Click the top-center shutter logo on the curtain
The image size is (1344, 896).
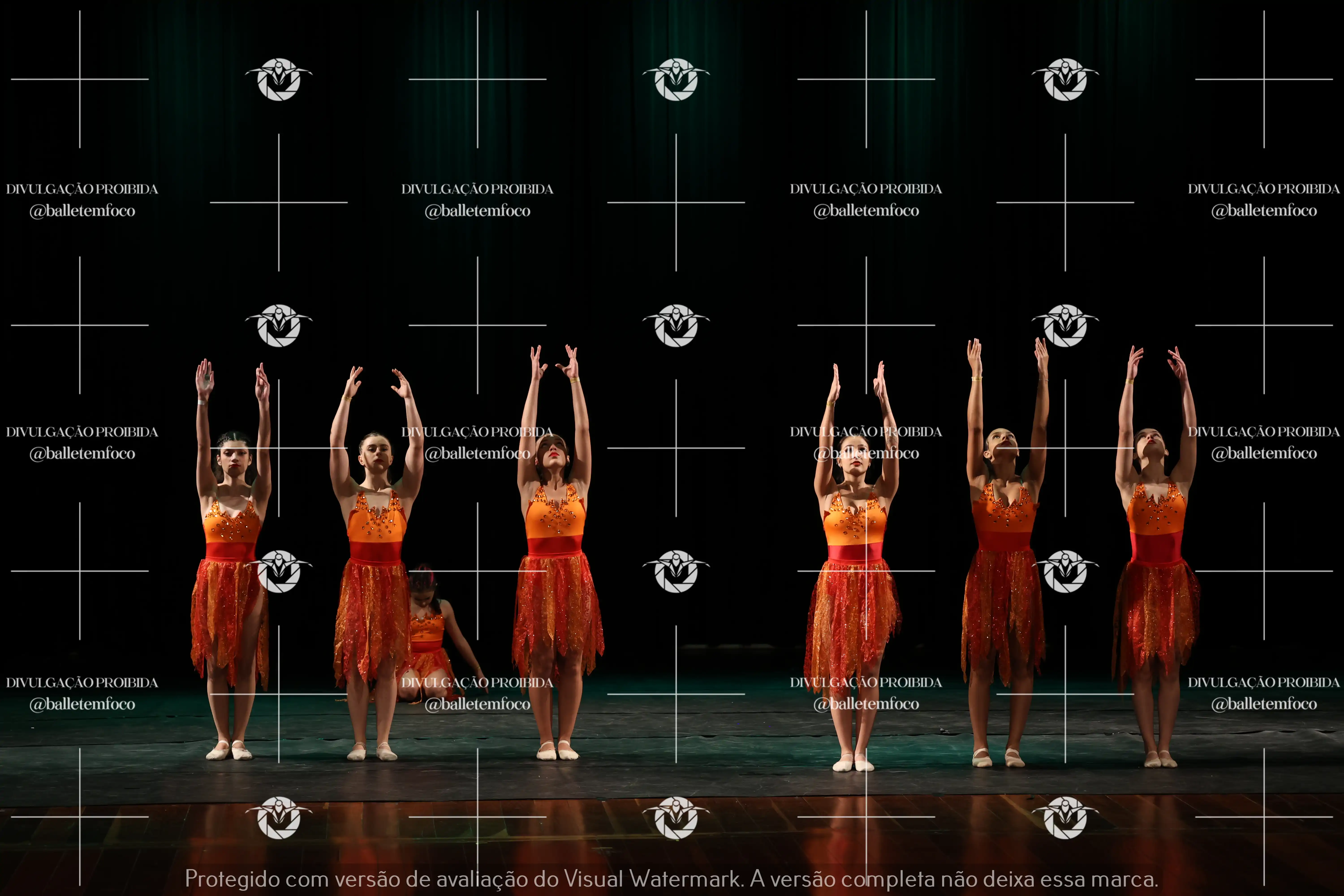676,80
